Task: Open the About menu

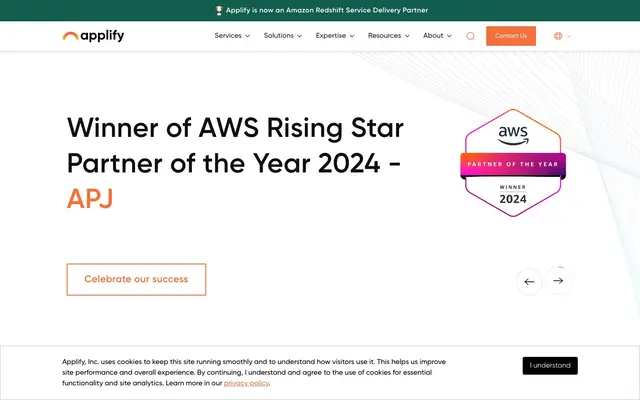Action: [438, 36]
